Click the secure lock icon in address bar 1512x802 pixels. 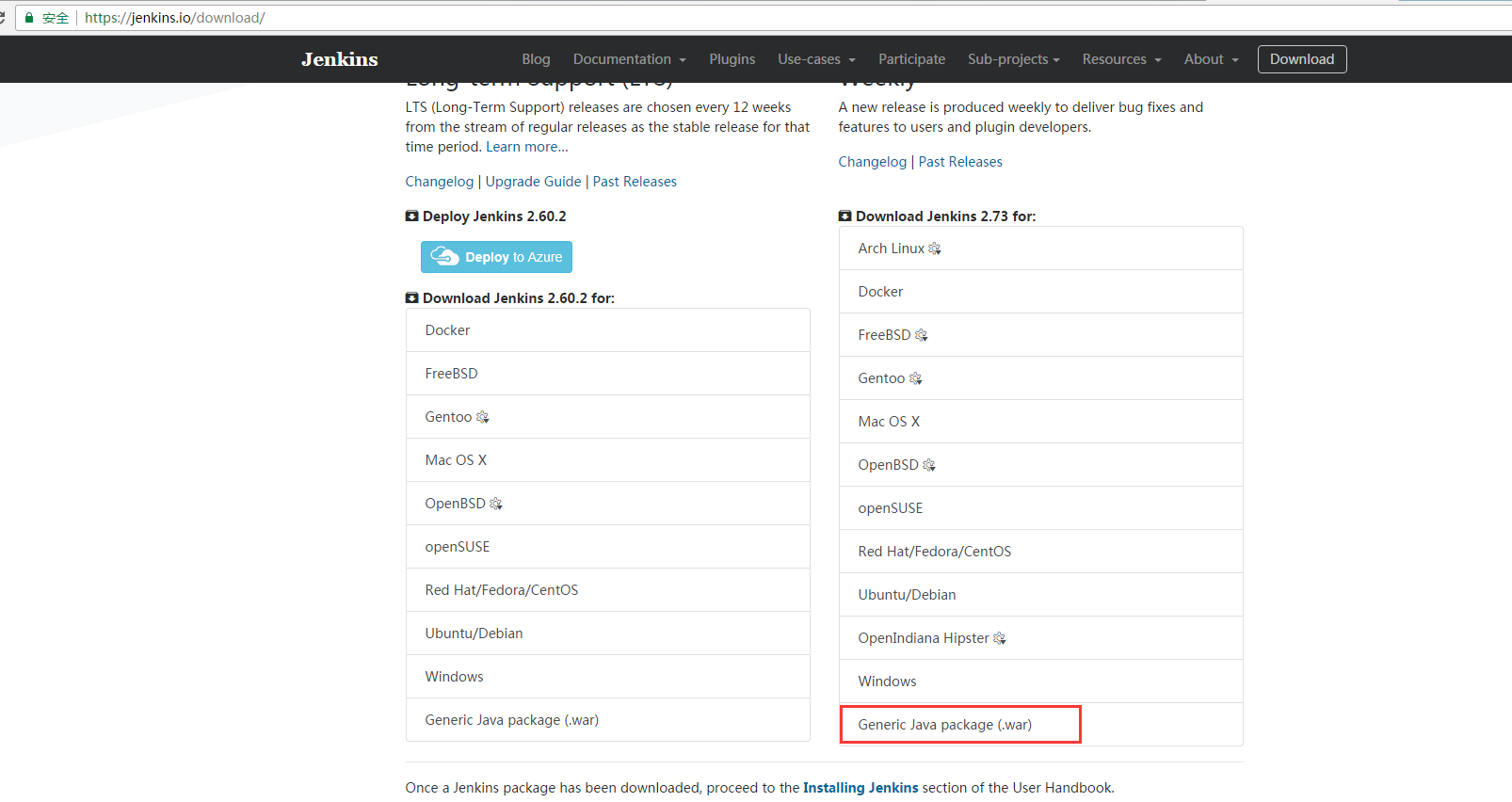tap(29, 18)
